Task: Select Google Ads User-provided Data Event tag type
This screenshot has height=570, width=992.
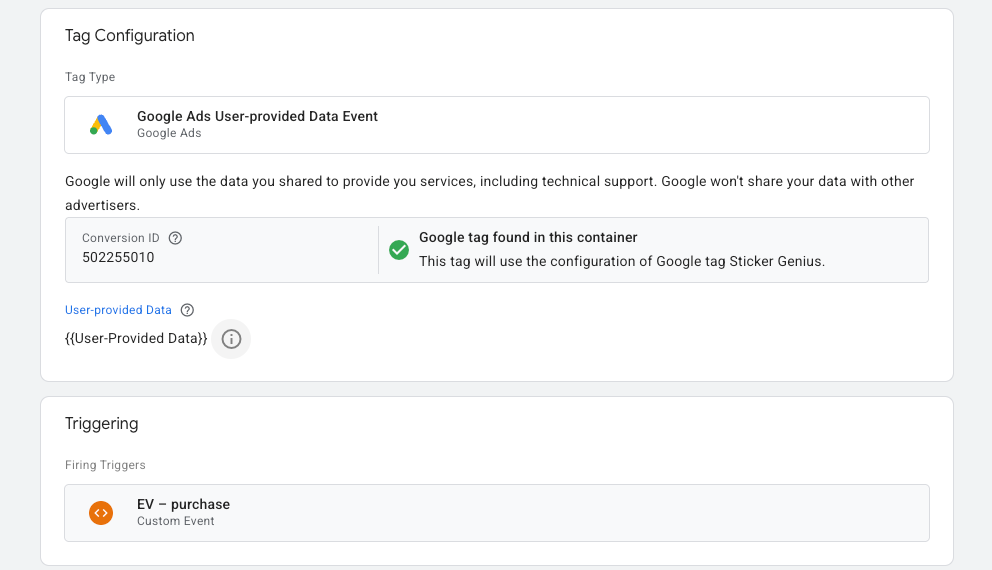Action: (257, 117)
